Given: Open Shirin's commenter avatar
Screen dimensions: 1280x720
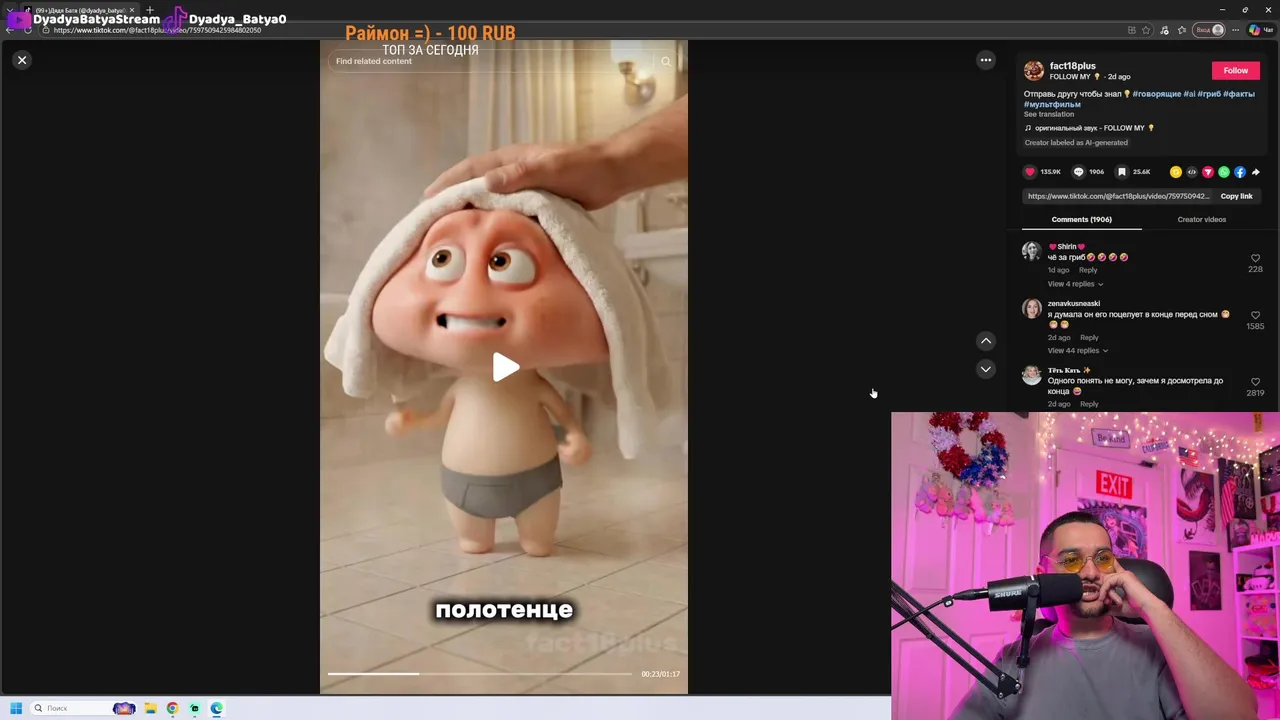Looking at the screenshot, I should point(1031,251).
